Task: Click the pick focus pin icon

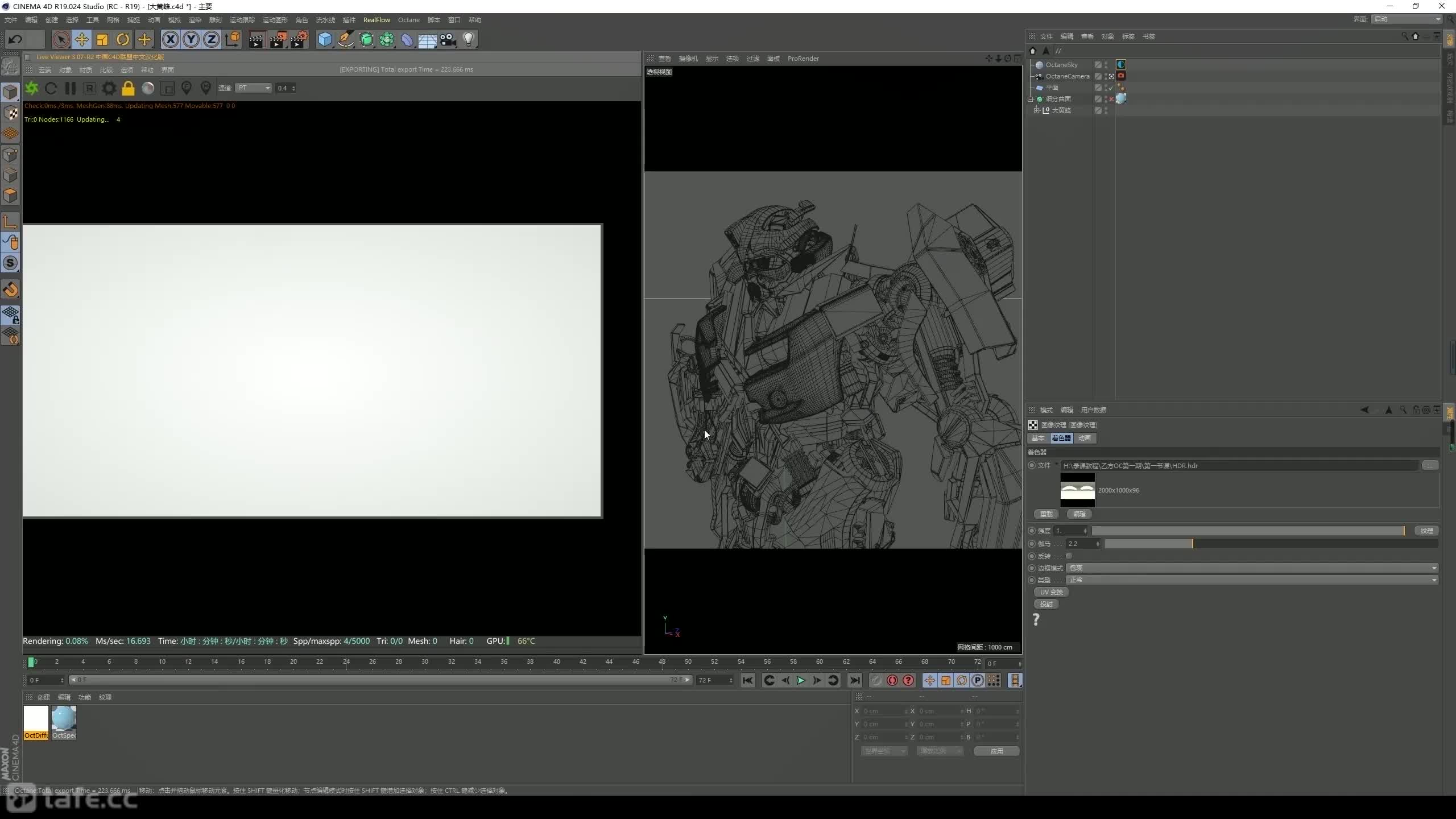Action: 187,88
